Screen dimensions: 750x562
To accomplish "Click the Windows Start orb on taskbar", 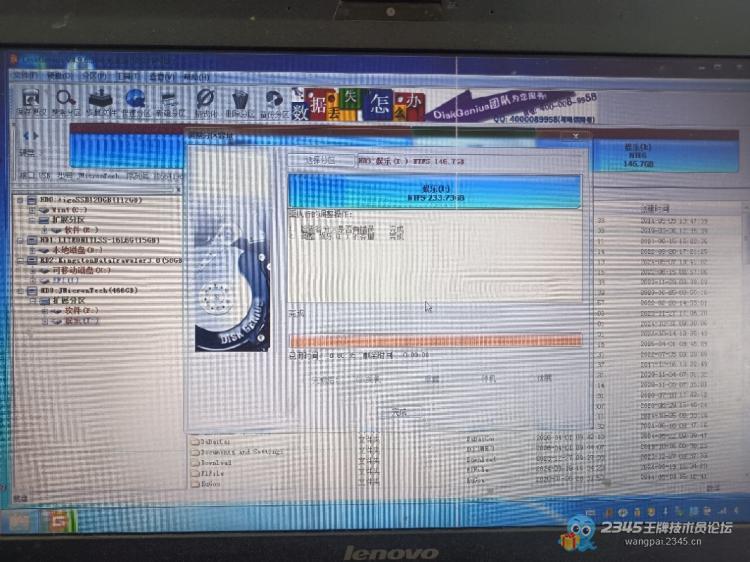I will click(19, 522).
